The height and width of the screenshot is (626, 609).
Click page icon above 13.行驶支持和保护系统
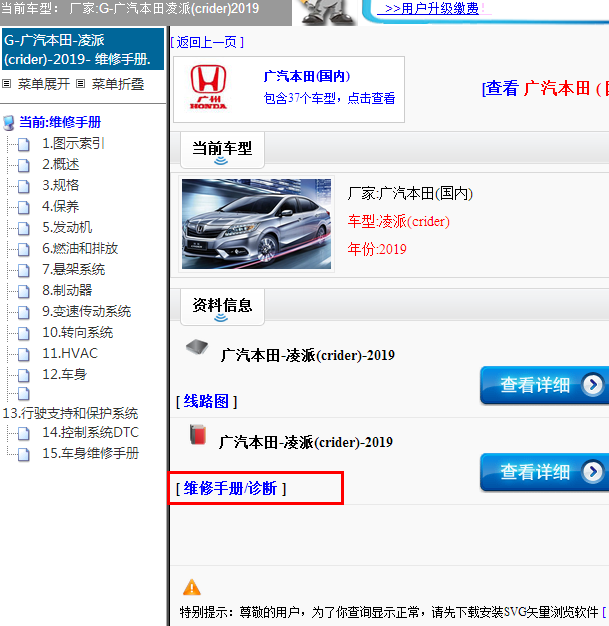24,394
